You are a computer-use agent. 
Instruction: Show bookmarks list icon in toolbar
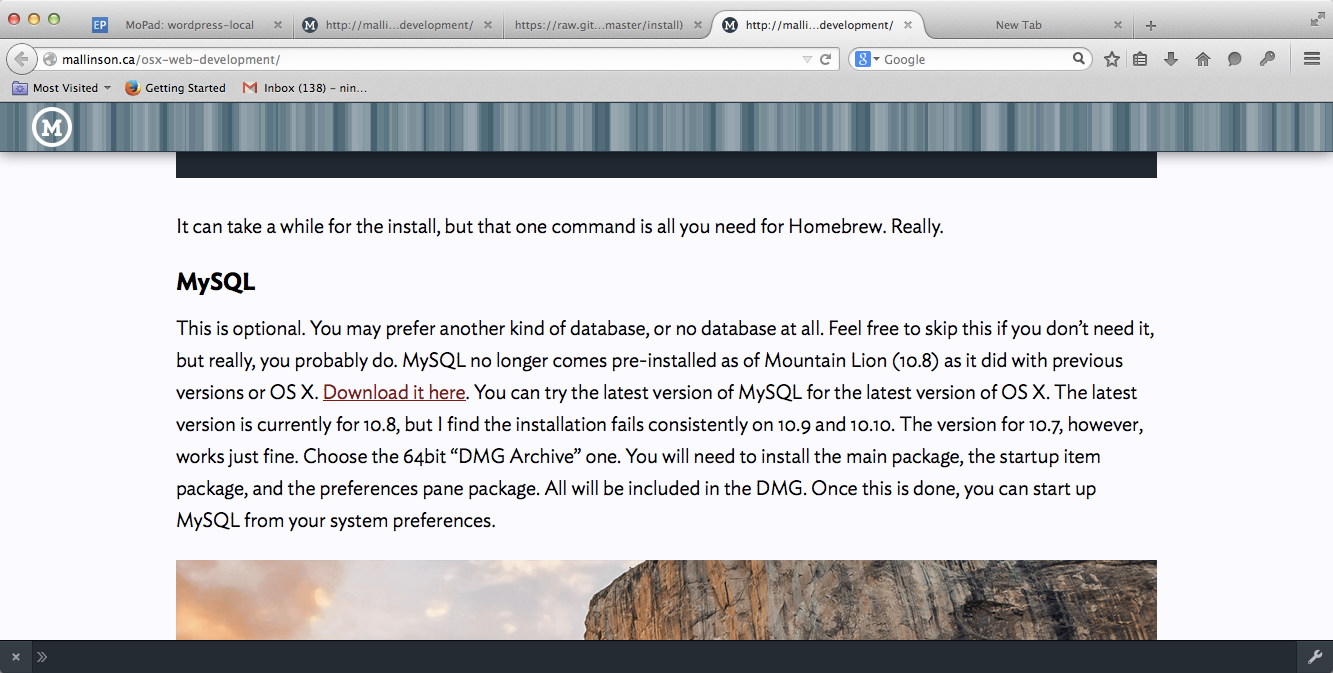1140,59
